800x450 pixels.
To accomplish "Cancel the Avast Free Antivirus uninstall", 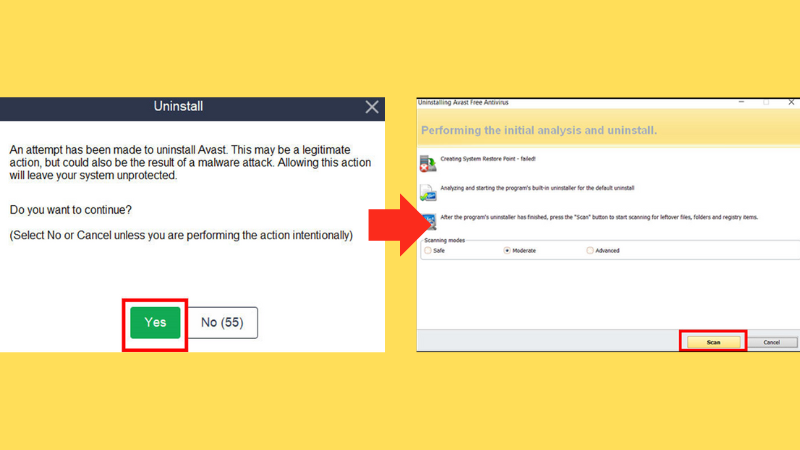I will pos(771,342).
